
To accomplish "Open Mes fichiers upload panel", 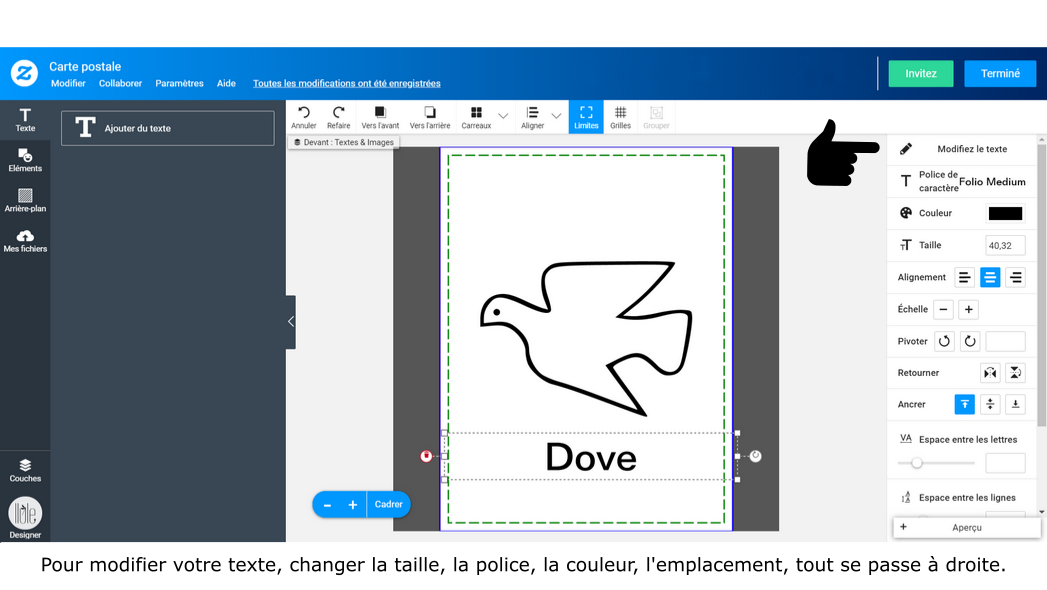I will (x=25, y=241).
